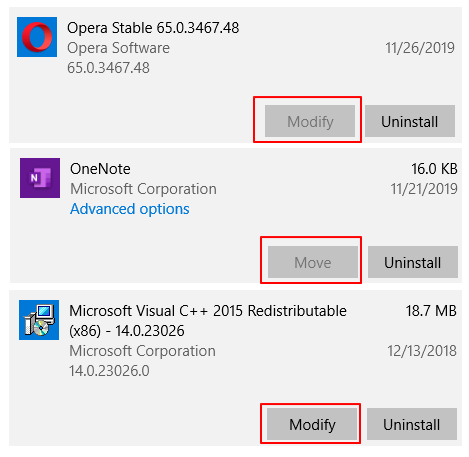Screen dimensions: 469x457
Task: Uninstall Microsoft Visual C++ 2015 Redistributable
Action: tap(412, 424)
